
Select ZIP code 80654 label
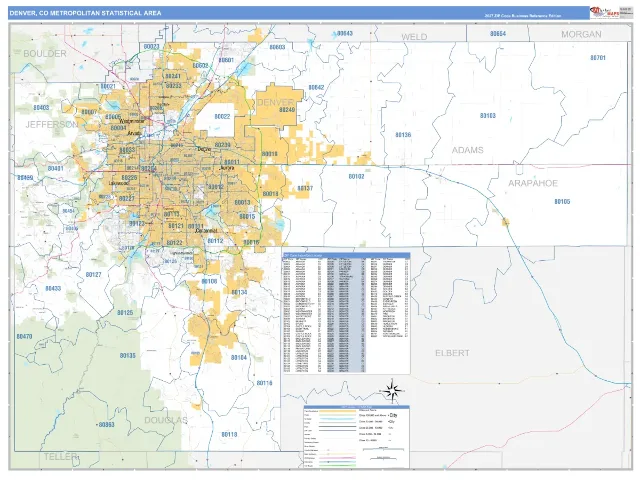coord(498,34)
